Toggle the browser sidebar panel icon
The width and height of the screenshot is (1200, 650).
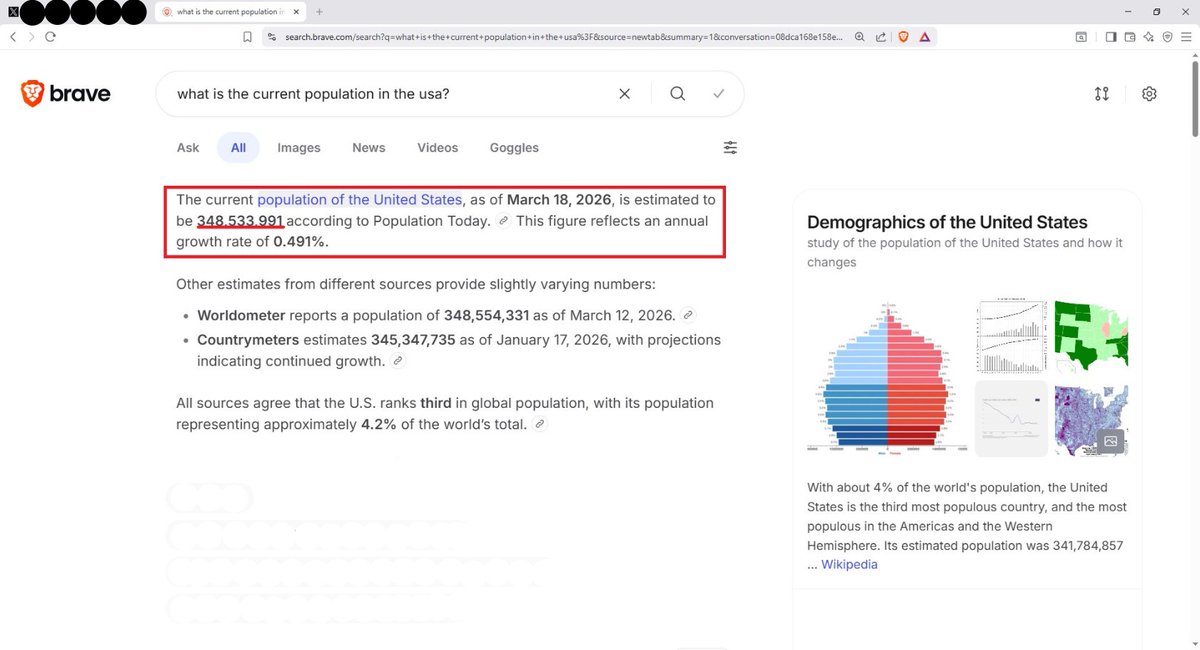click(x=1111, y=36)
